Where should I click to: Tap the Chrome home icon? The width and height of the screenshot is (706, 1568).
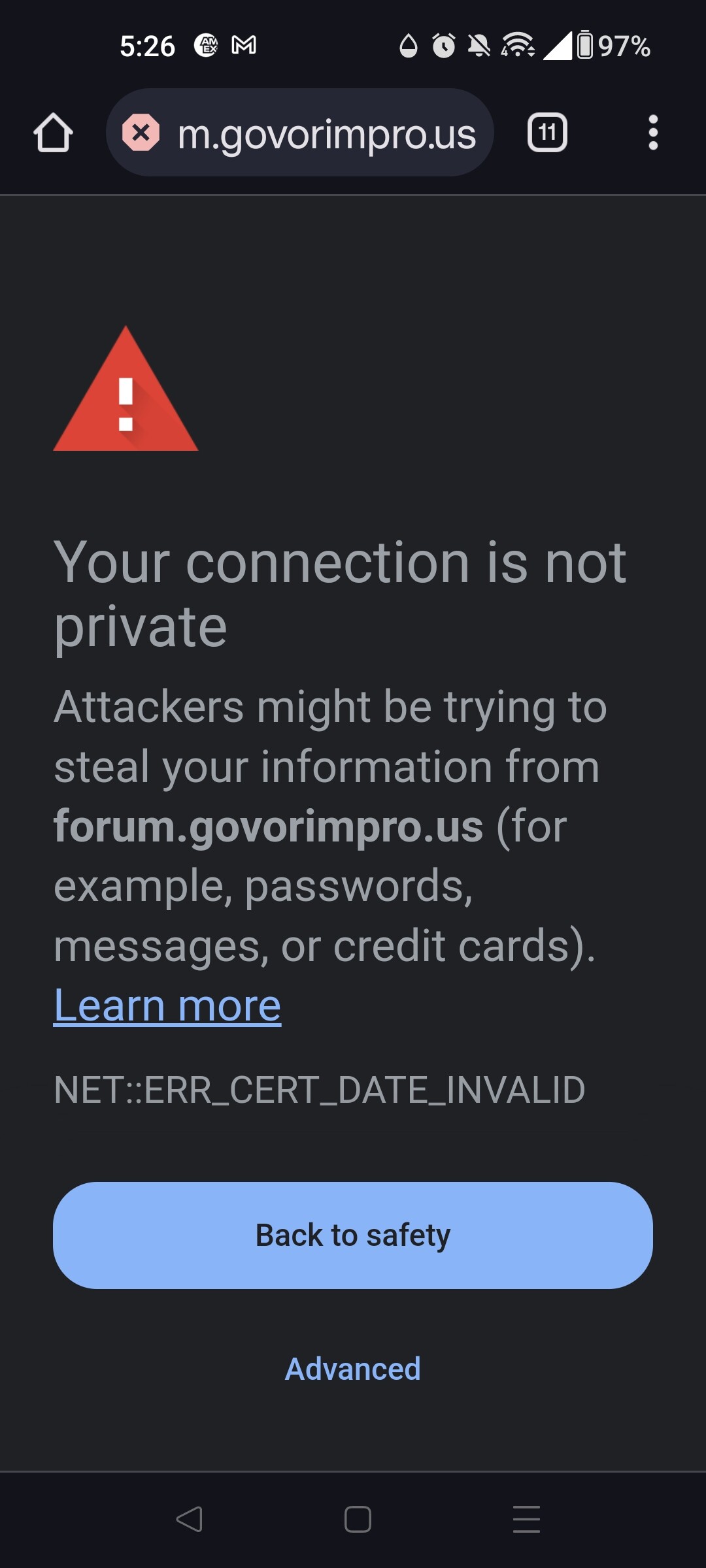click(53, 133)
